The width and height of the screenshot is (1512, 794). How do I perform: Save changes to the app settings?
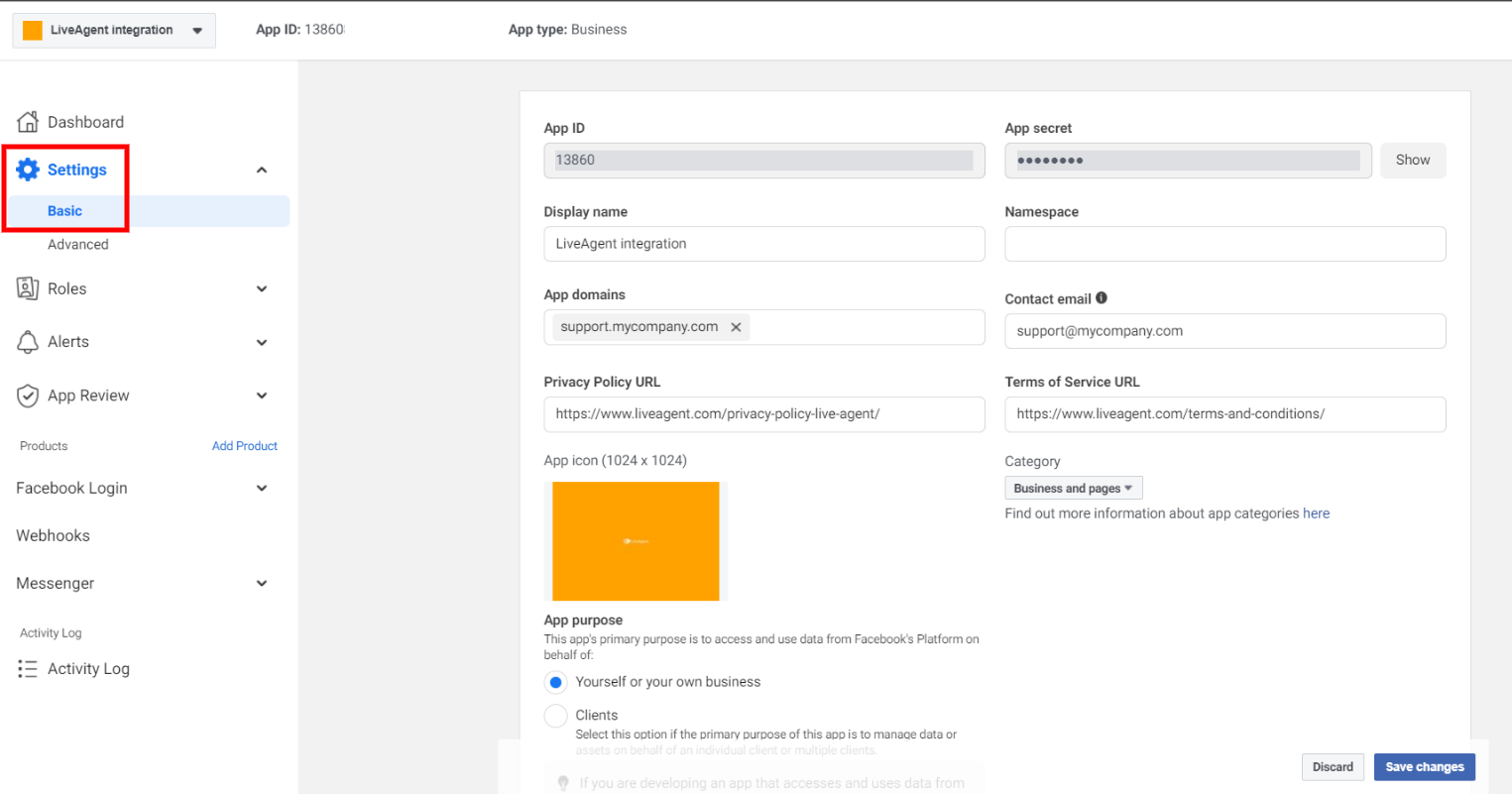(x=1424, y=766)
